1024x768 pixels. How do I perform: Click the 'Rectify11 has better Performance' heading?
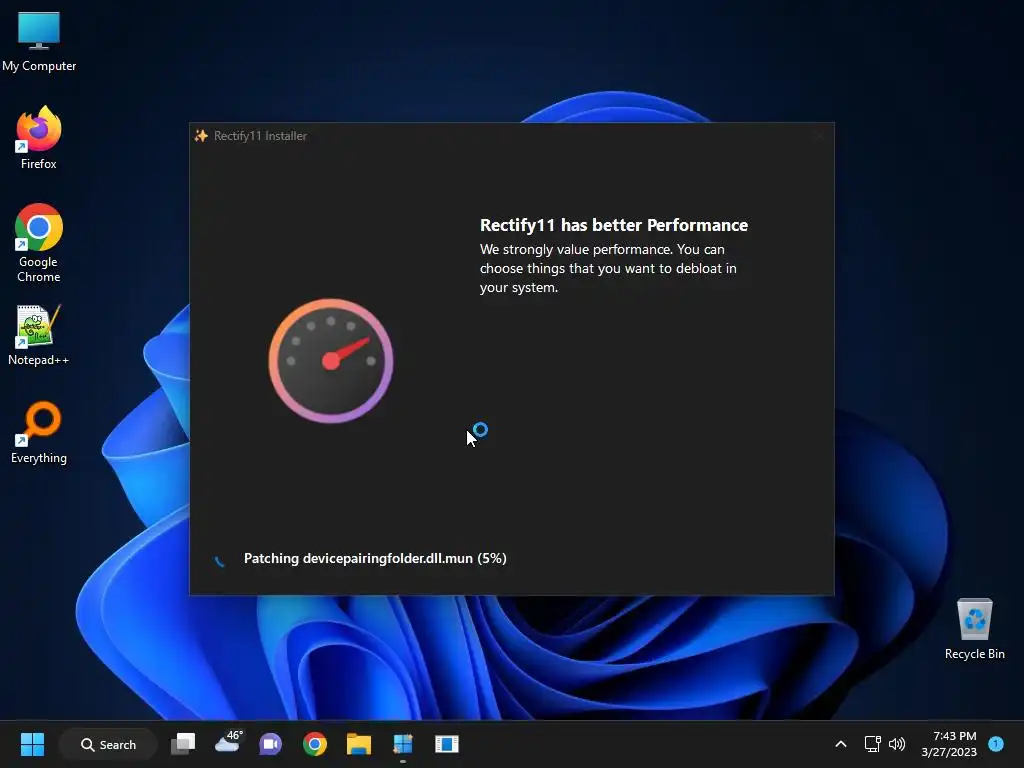[614, 225]
